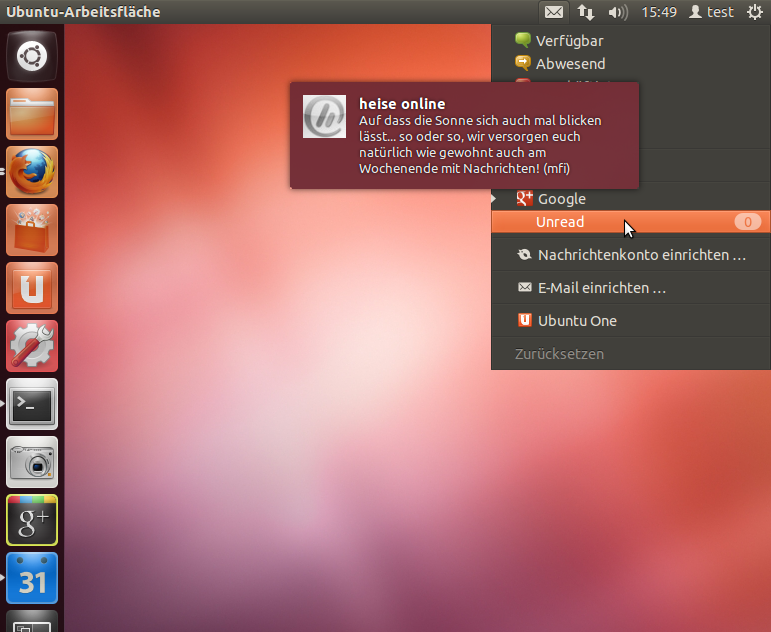Screen dimensions: 771x632
Task: Open Firefox from the launcher
Action: point(32,172)
